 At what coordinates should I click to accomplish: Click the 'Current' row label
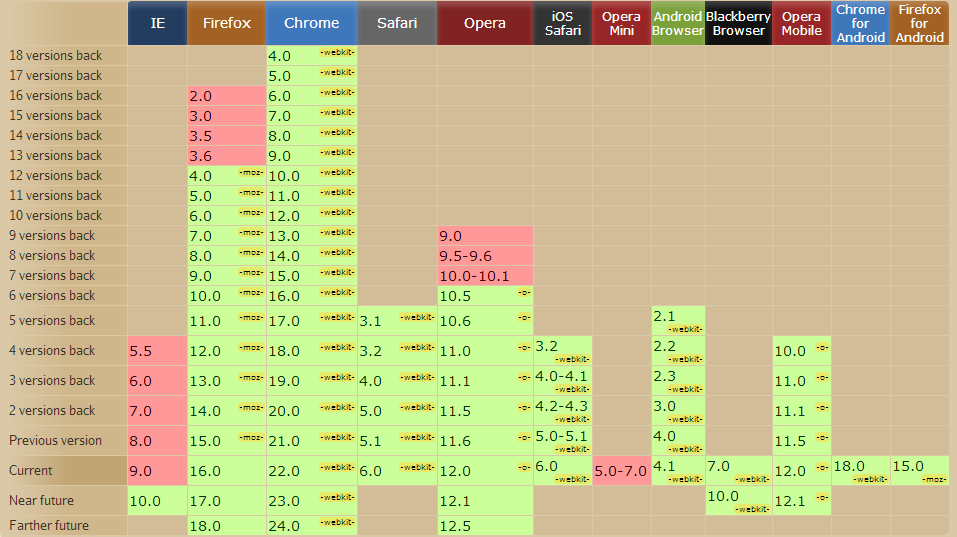[x=31, y=470]
